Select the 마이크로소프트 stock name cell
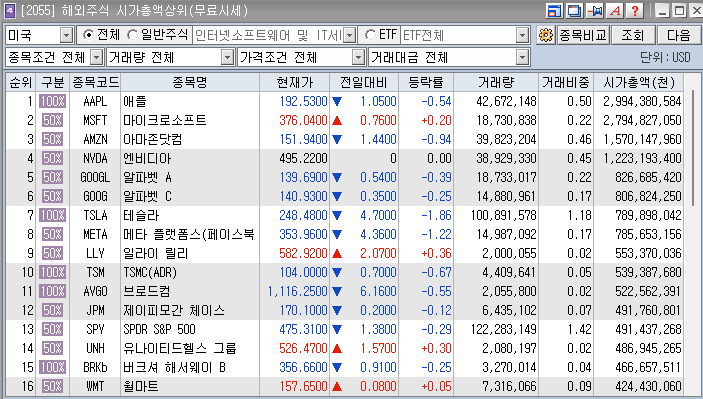The image size is (703, 399). point(190,120)
